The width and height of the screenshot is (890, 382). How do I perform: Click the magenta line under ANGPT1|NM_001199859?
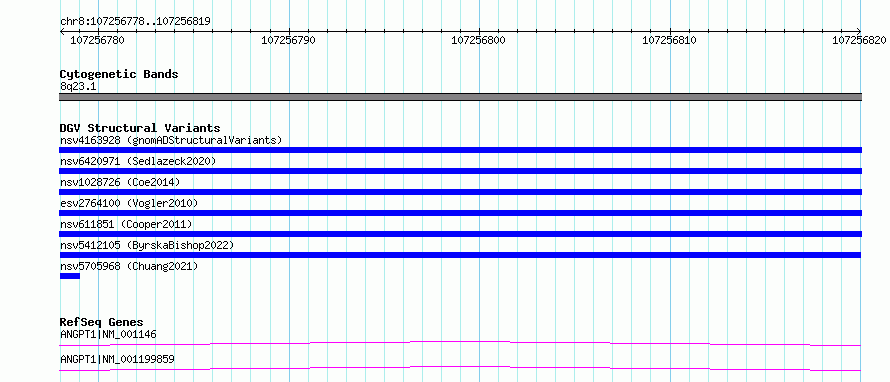pyautogui.click(x=460, y=368)
